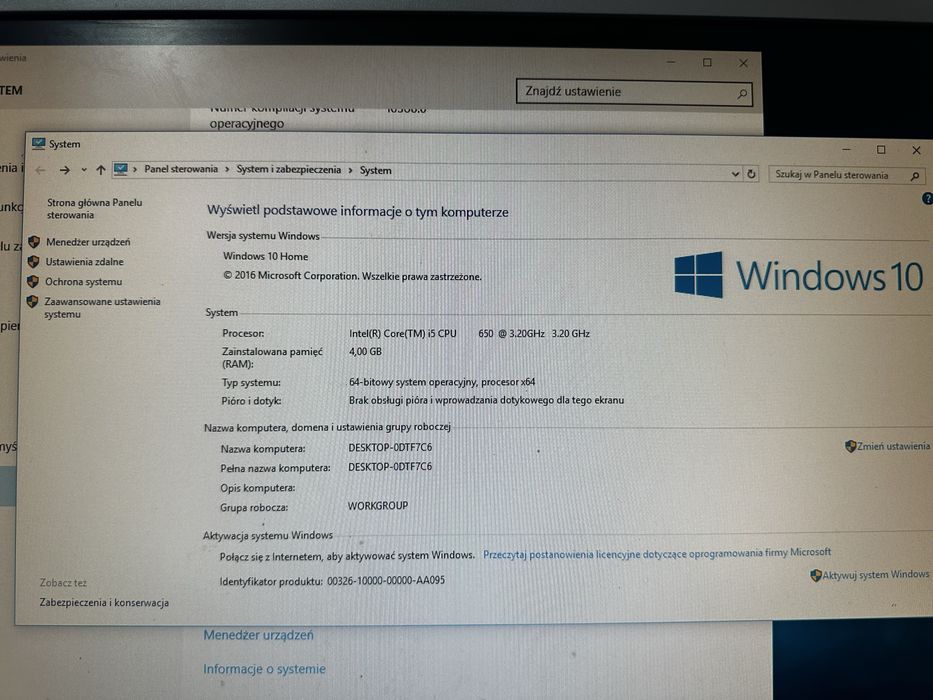Click Wyświetl podstawowe informacje heading
This screenshot has width=933, height=700.
tap(358, 211)
